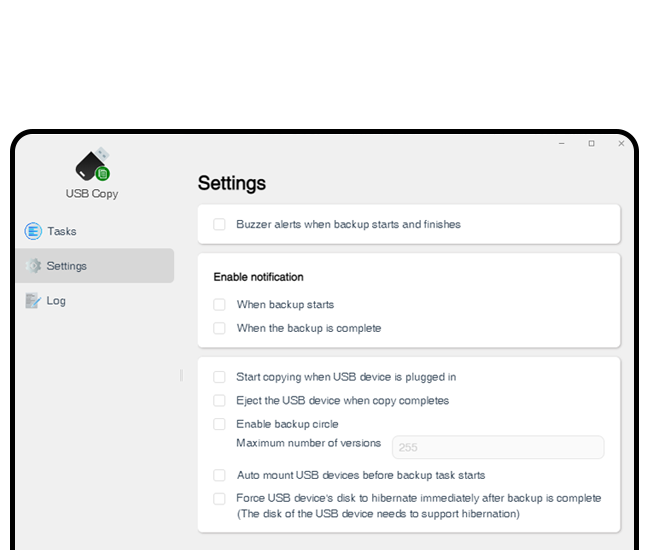Turn on the 'Enable backup circle' option
This screenshot has width=648, height=550.
coord(219,424)
